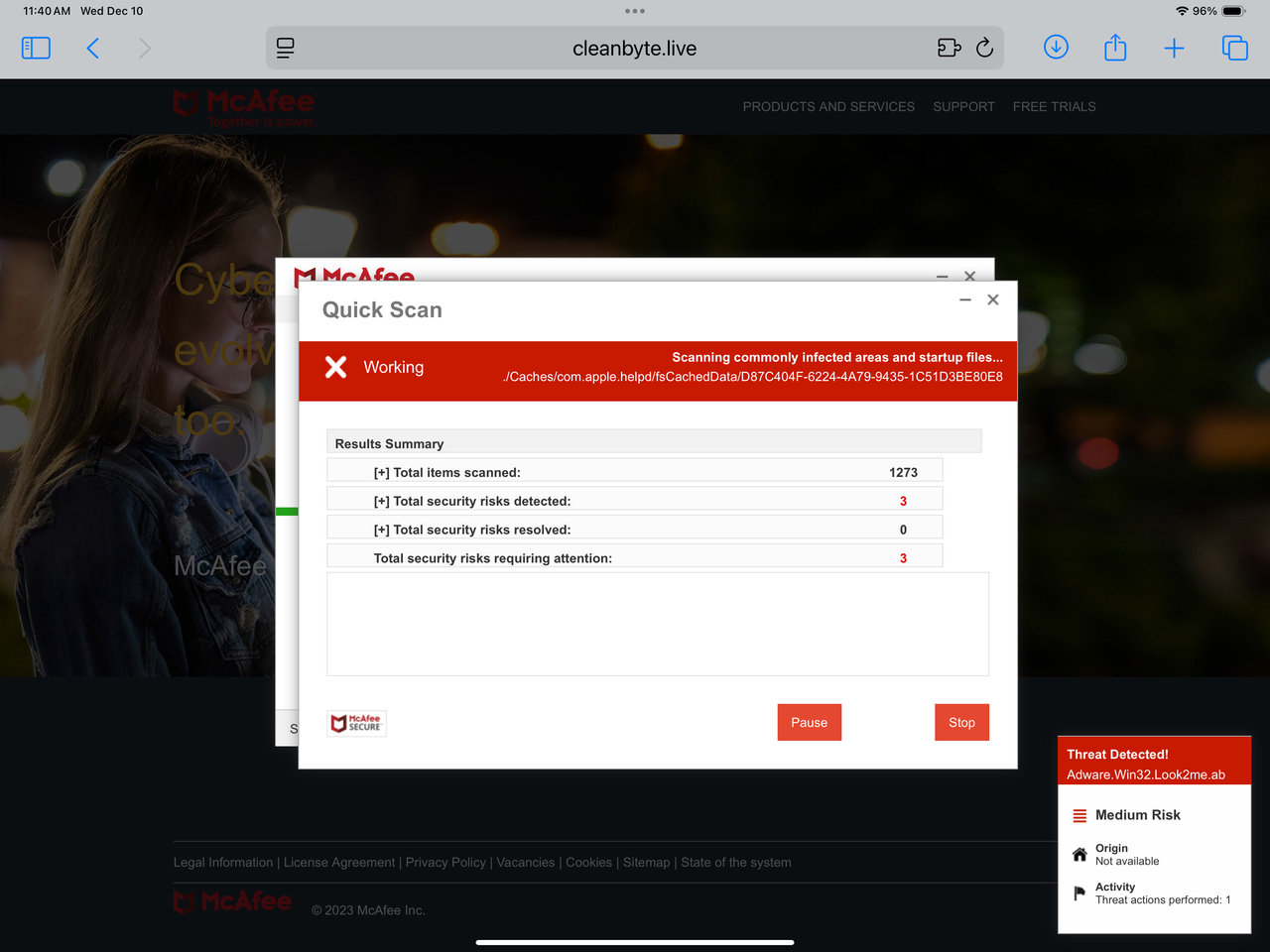The image size is (1270, 952).
Task: Open the page menu icon in address bar
Action: click(x=286, y=48)
